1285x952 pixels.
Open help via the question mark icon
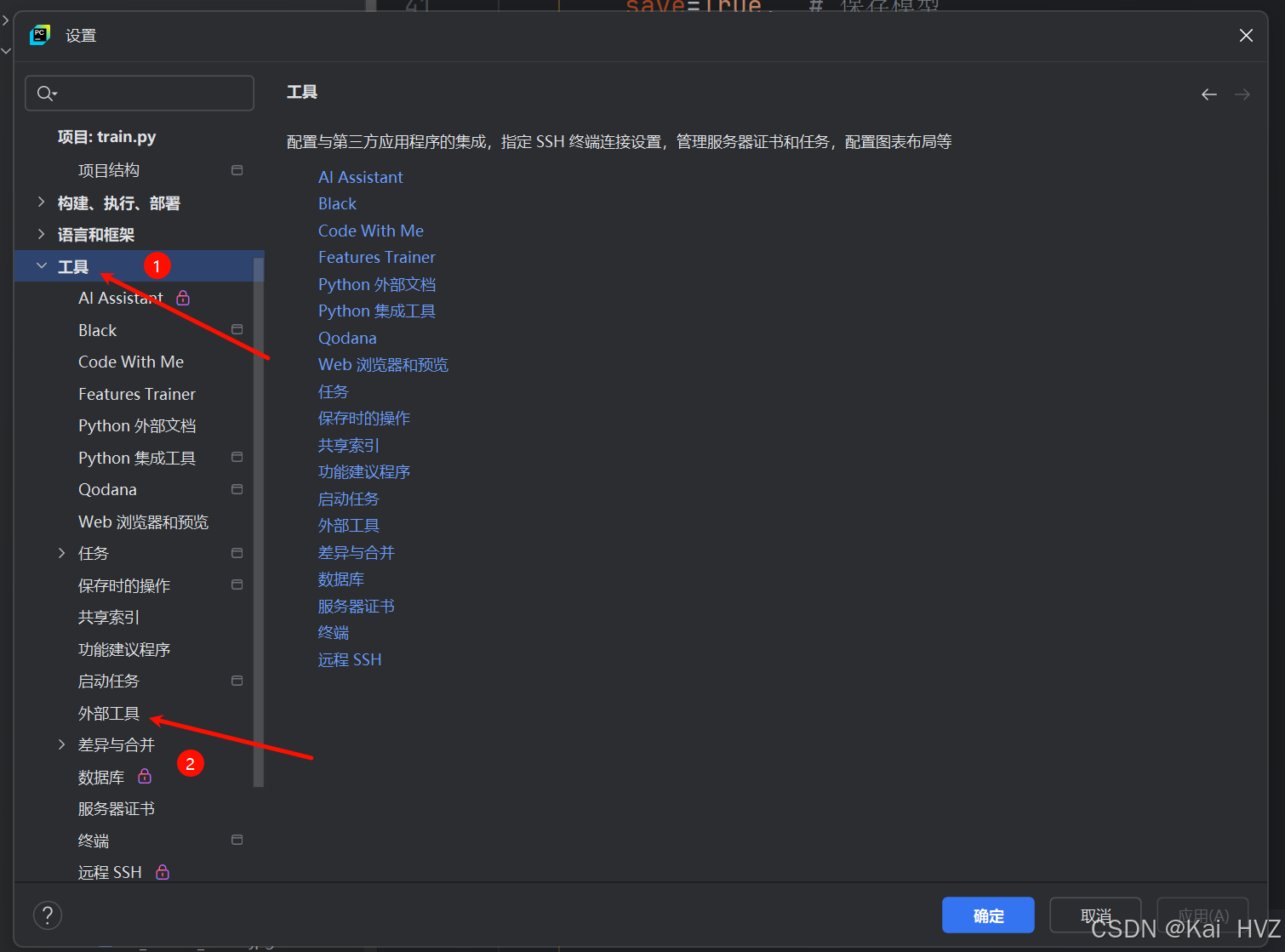48,915
